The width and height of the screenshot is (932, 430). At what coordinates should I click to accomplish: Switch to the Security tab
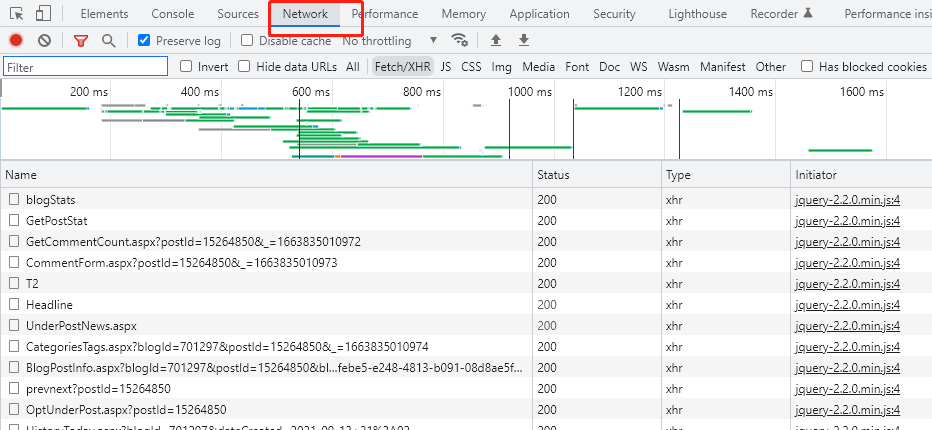(x=614, y=14)
